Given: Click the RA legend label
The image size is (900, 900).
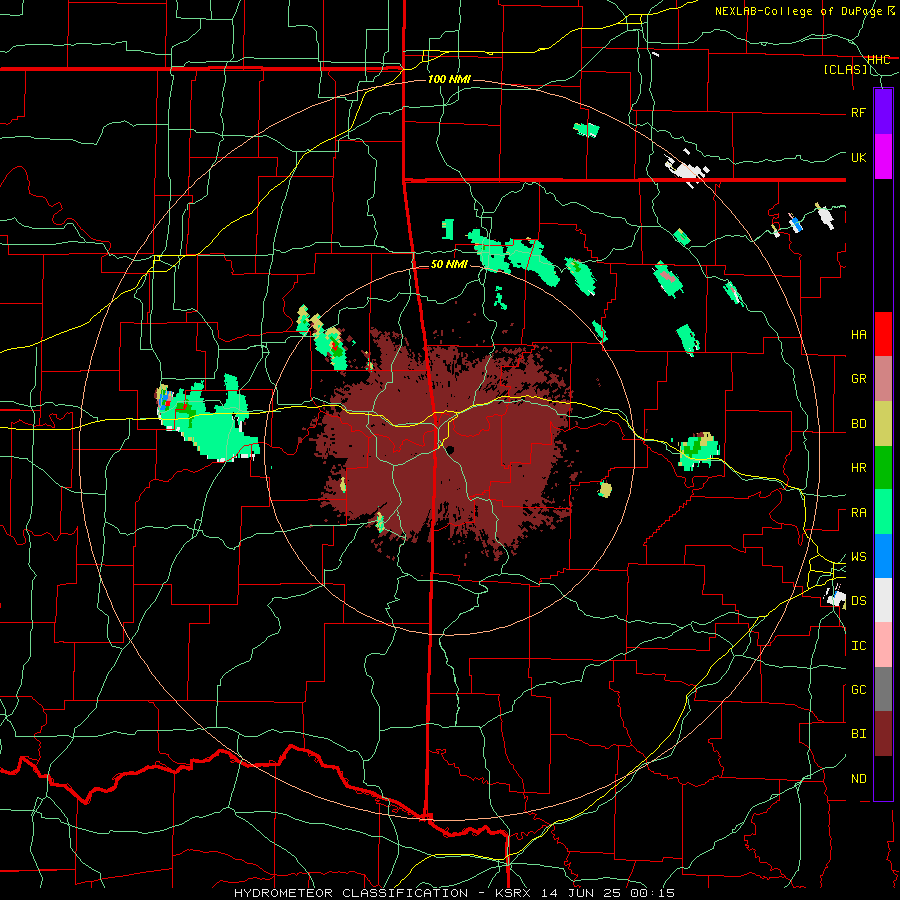Looking at the screenshot, I should coord(859,513).
